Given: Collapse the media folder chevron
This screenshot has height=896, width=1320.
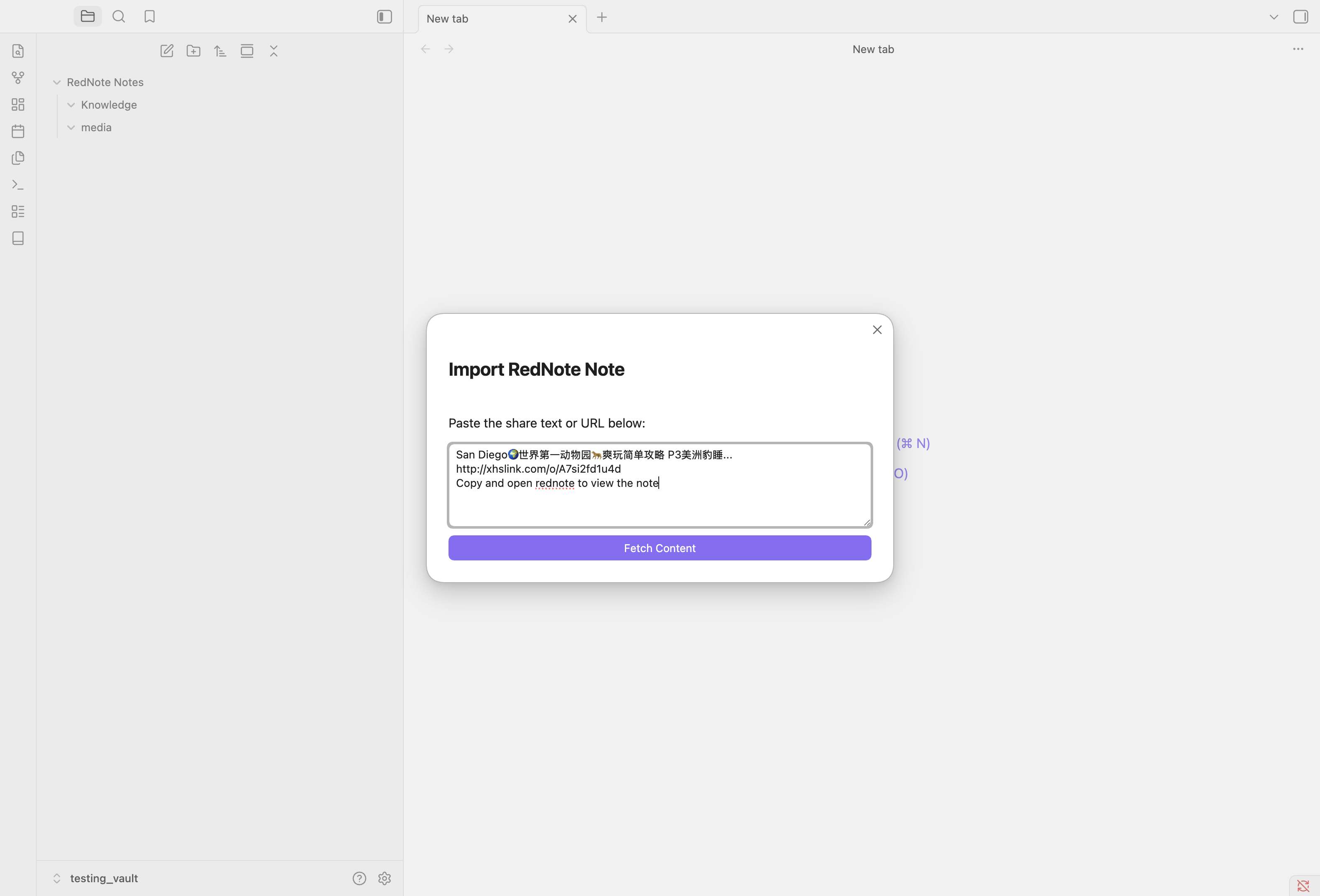Looking at the screenshot, I should pyautogui.click(x=71, y=128).
